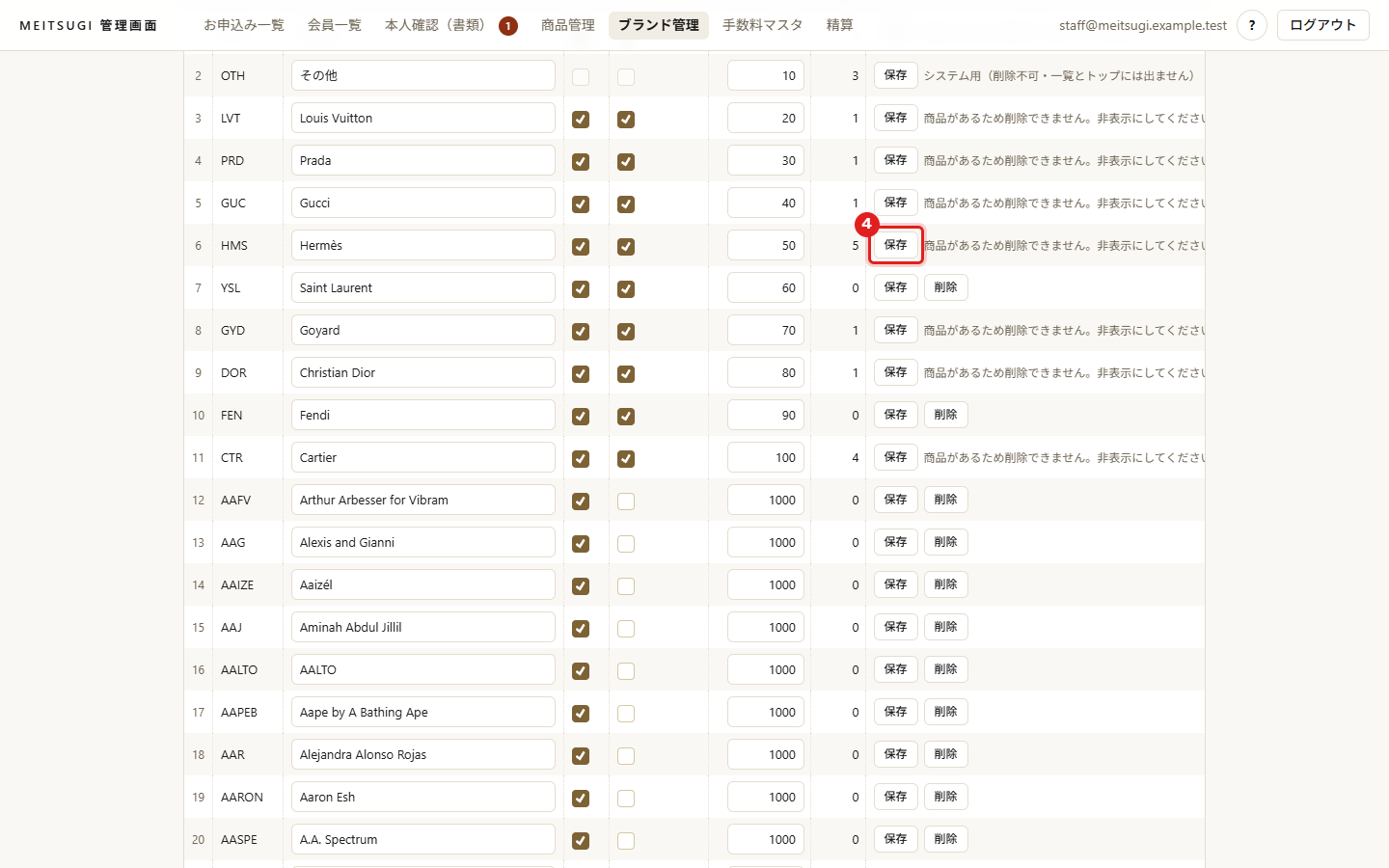Click the Goyard brand name field

423,330
